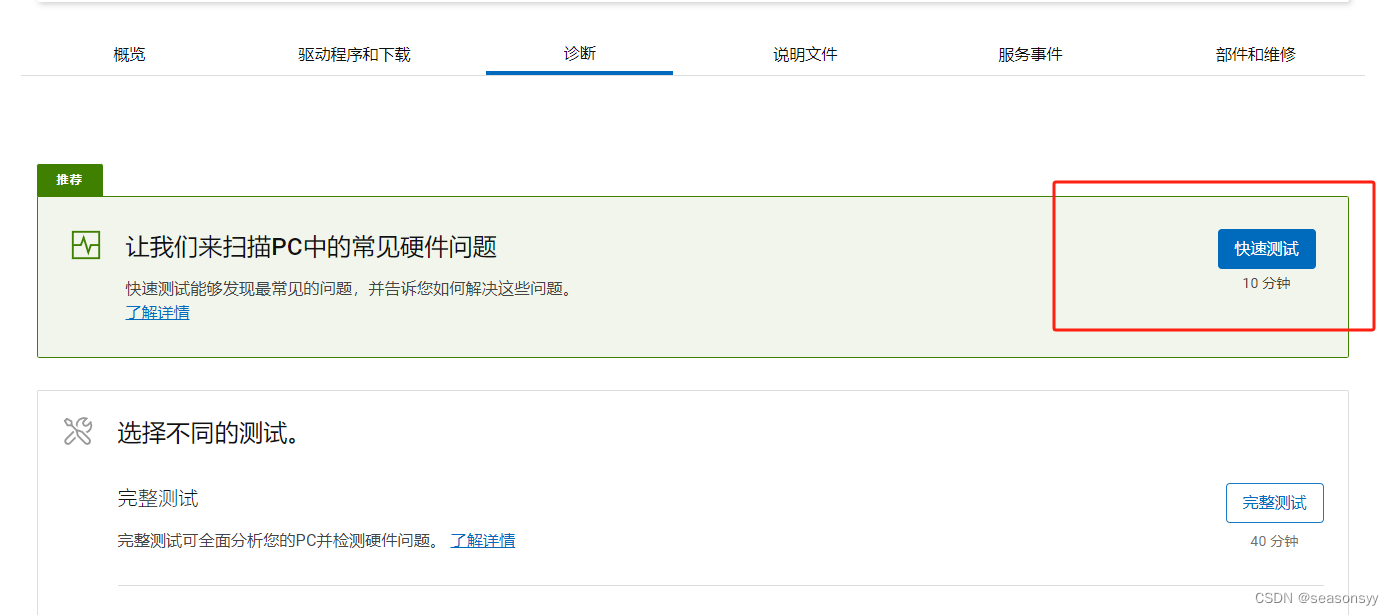Start the 快速测试 scan
Image resolution: width=1394 pixels, height=615 pixels.
[x=1266, y=249]
